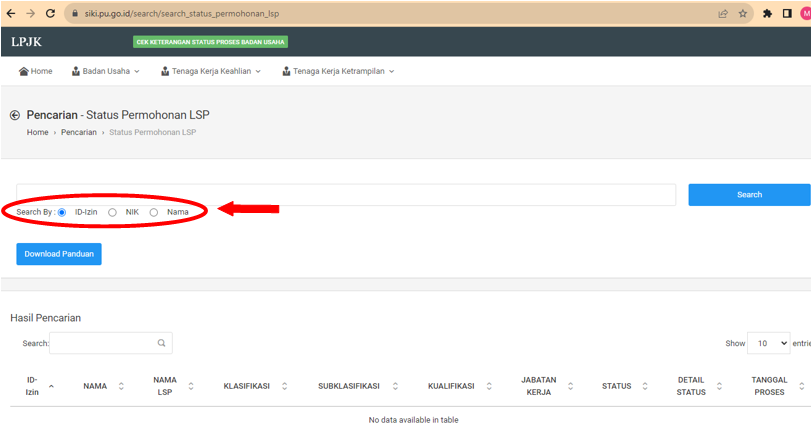The height and width of the screenshot is (423, 811).
Task: Expand the Tenaga Kerja Keahlian menu
Action: (211, 71)
